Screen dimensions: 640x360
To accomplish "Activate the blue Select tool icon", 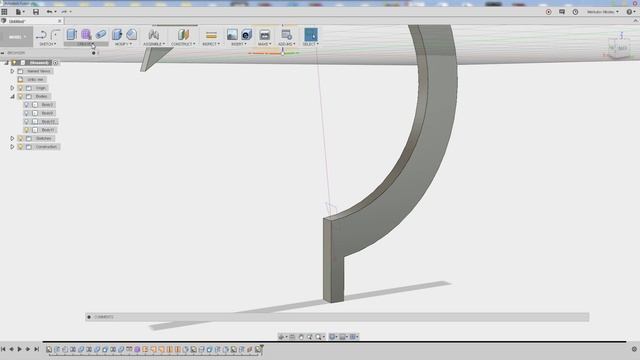I will point(311,35).
